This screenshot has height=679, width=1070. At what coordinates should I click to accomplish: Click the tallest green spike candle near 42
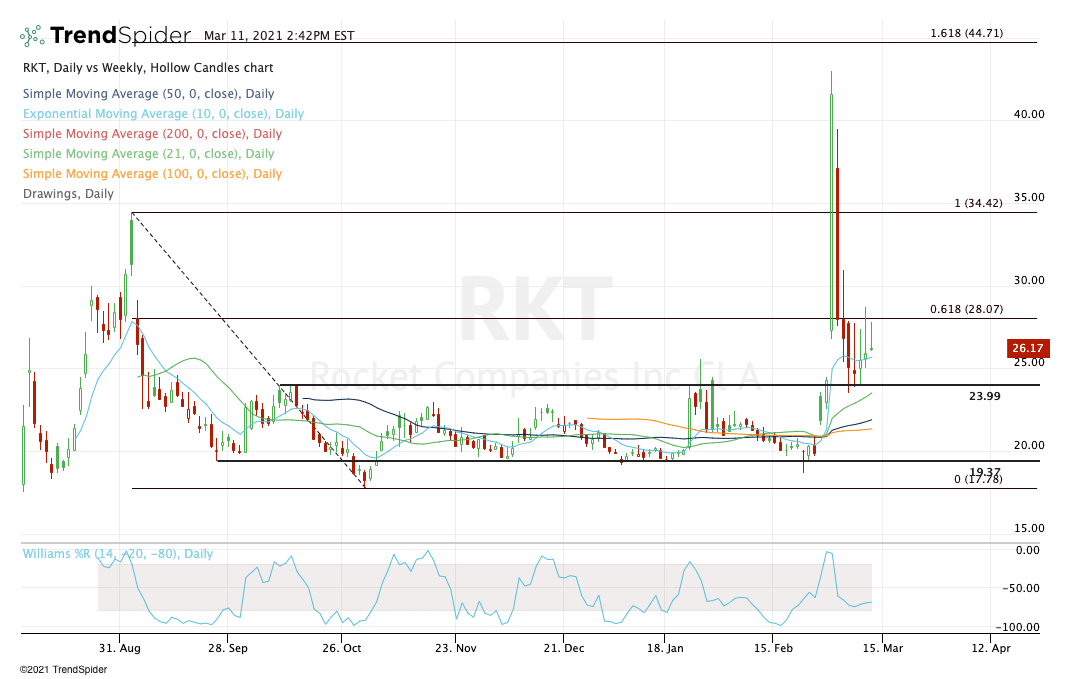click(x=831, y=205)
